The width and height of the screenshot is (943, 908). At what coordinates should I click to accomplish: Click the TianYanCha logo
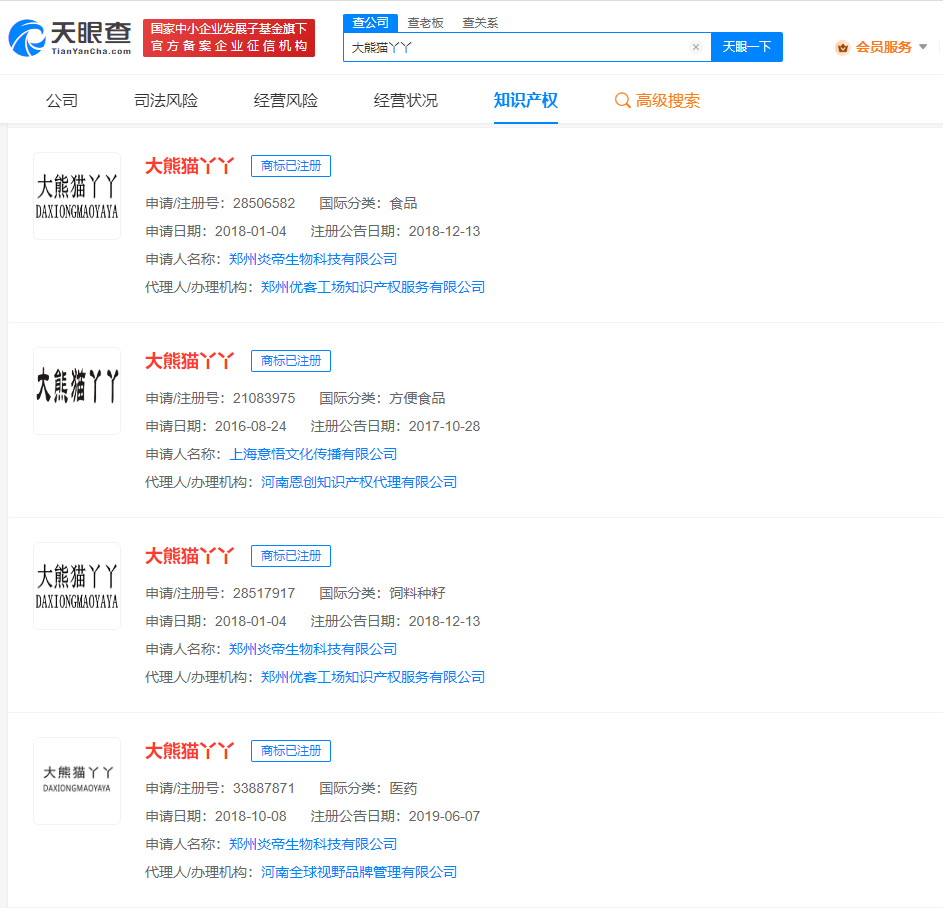pos(69,38)
